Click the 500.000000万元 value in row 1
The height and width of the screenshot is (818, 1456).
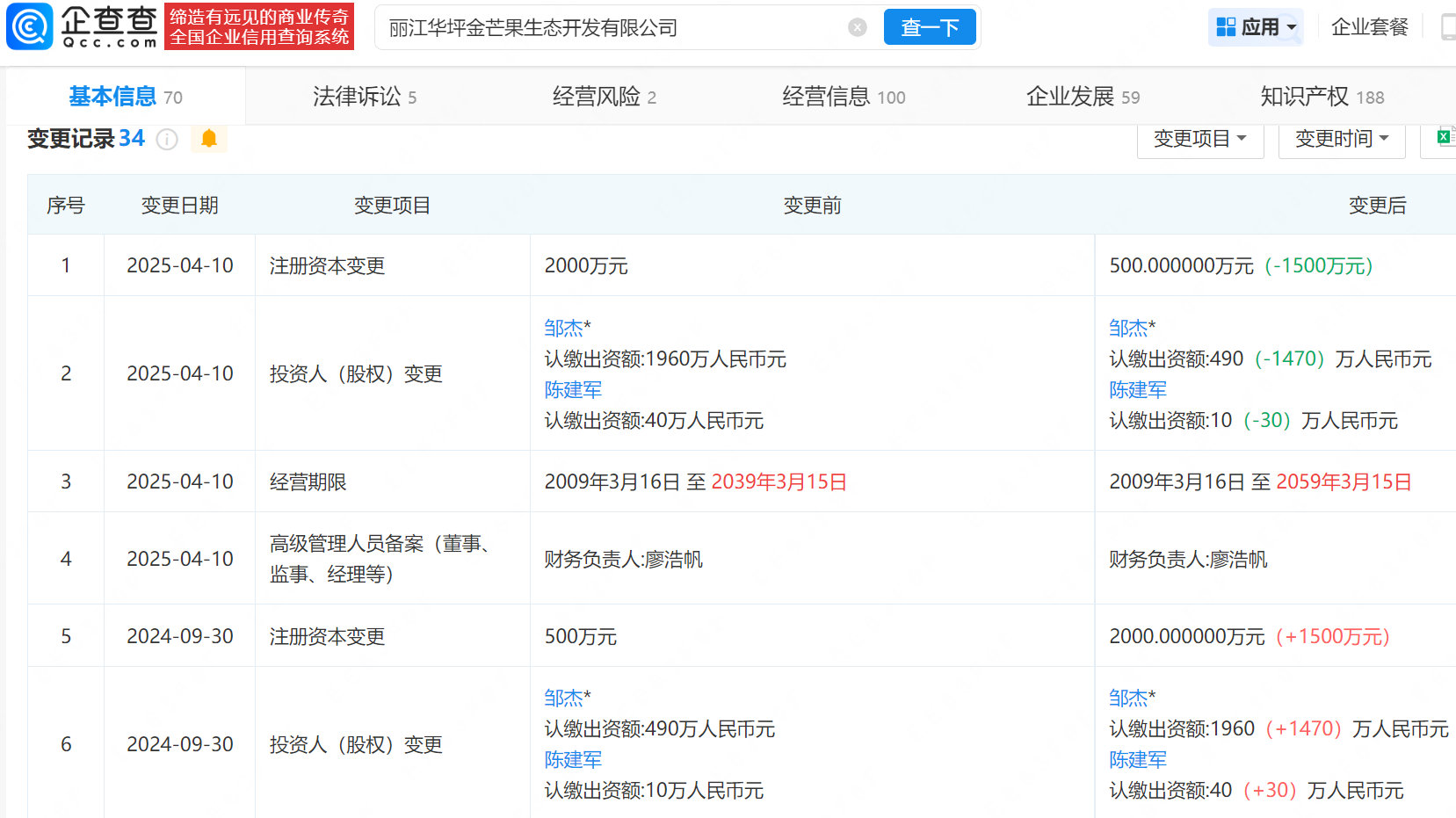coord(1182,266)
